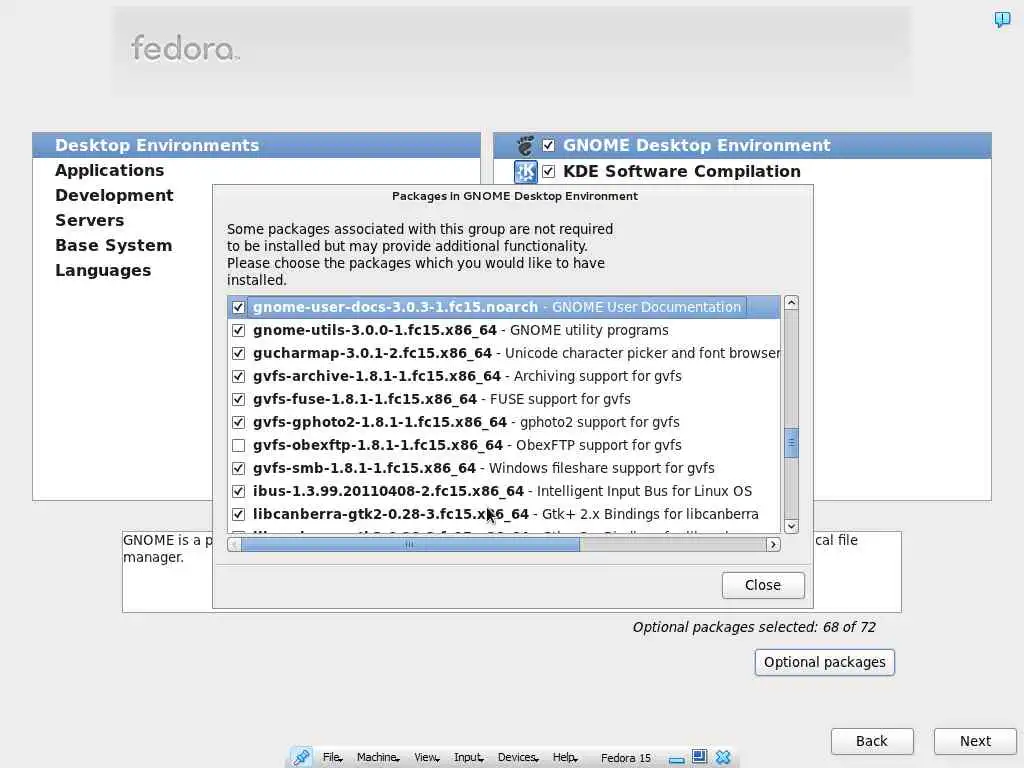Screen dimensions: 1024x768
Task: Select Base System category
Action: (x=114, y=246)
